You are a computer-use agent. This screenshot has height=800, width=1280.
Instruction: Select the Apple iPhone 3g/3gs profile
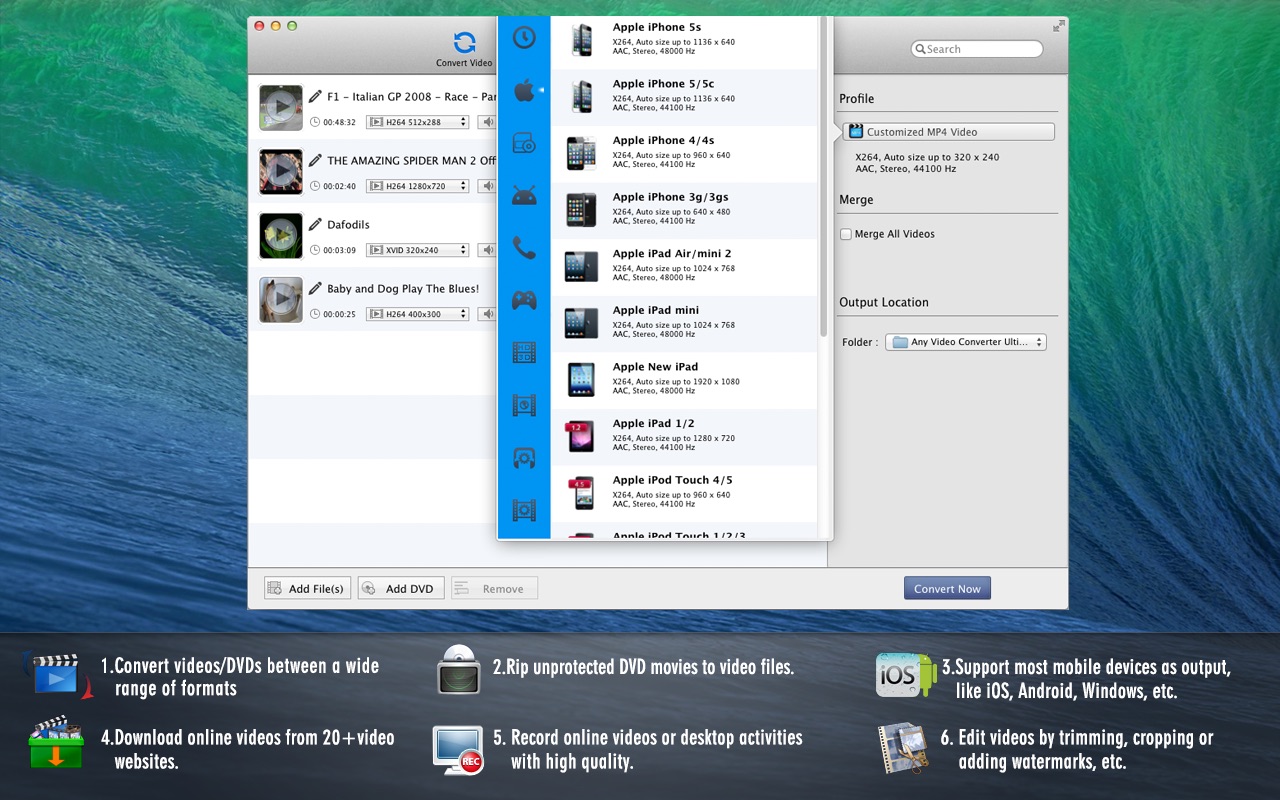(x=684, y=210)
